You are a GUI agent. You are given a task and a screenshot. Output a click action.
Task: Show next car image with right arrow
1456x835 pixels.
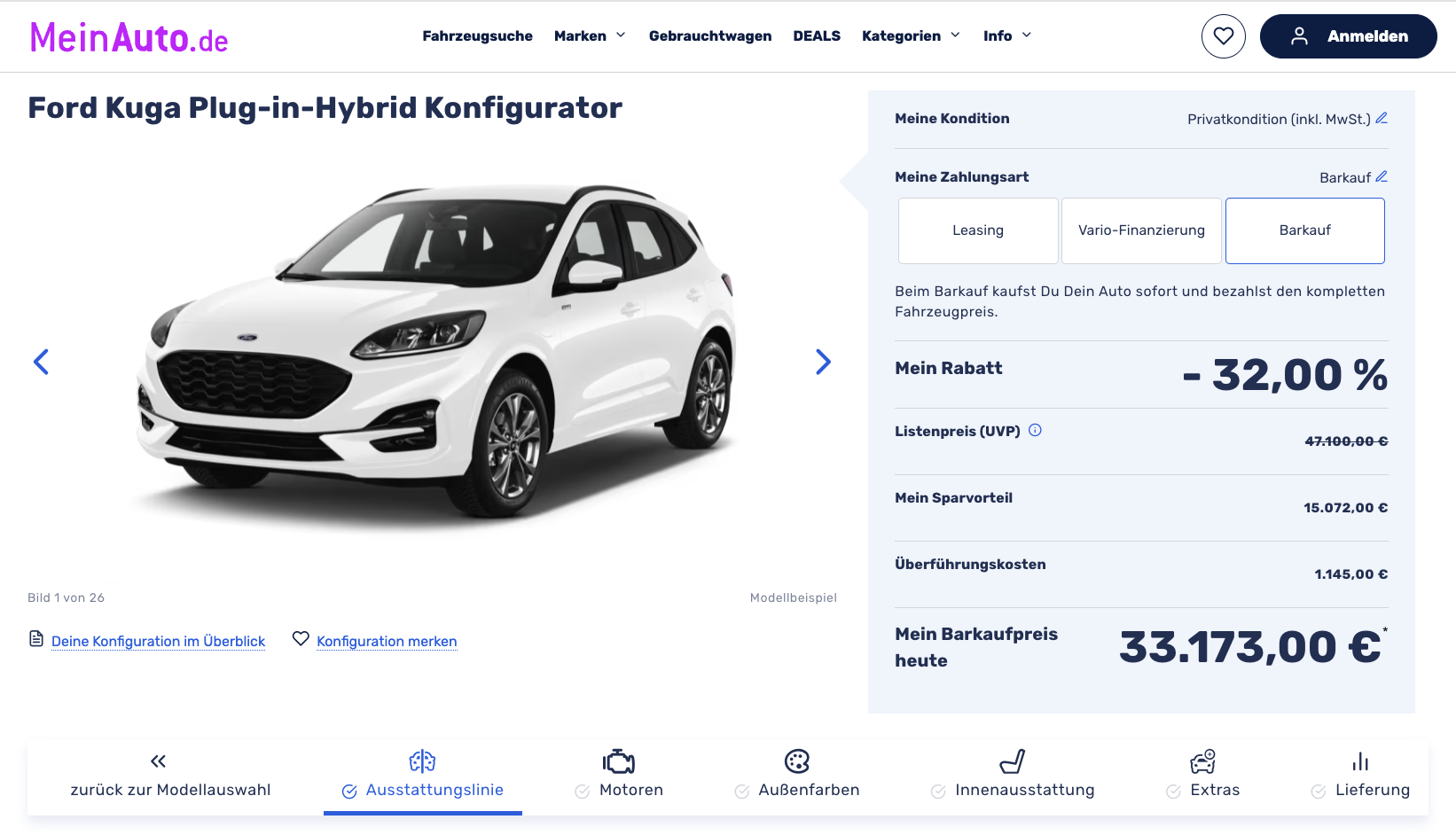(823, 362)
